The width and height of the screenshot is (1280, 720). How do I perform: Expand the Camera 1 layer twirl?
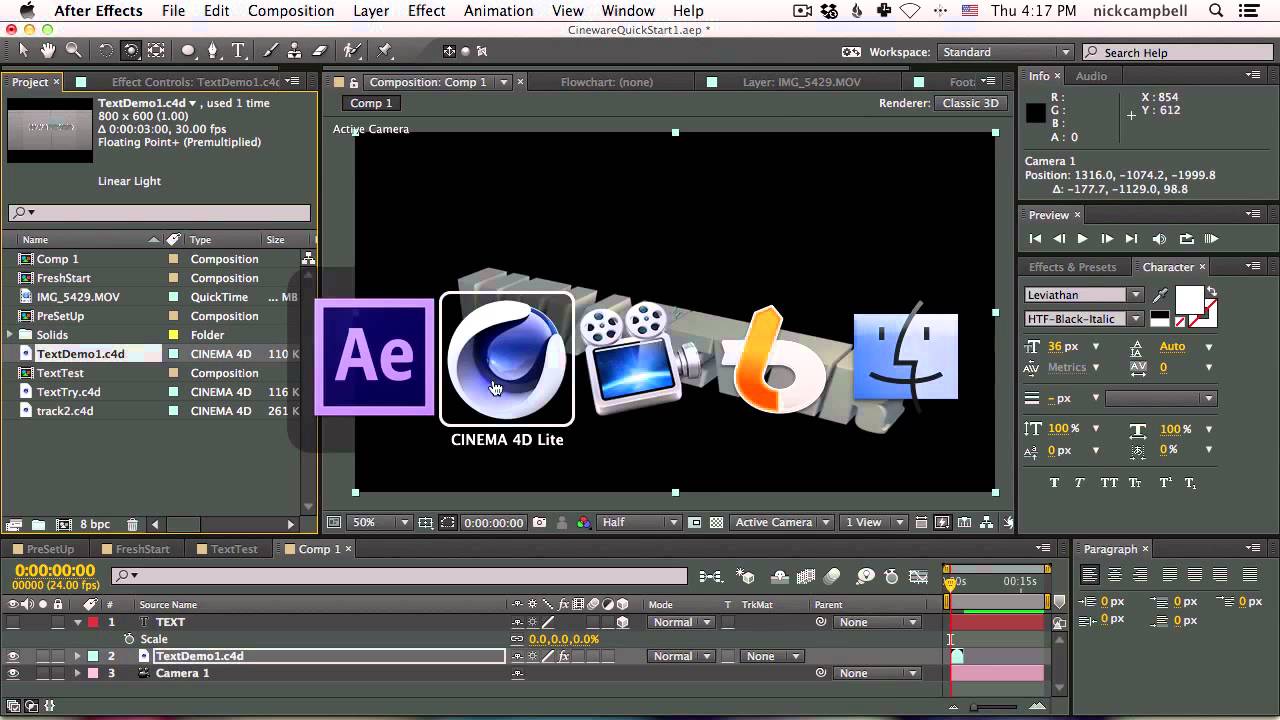[x=77, y=673]
